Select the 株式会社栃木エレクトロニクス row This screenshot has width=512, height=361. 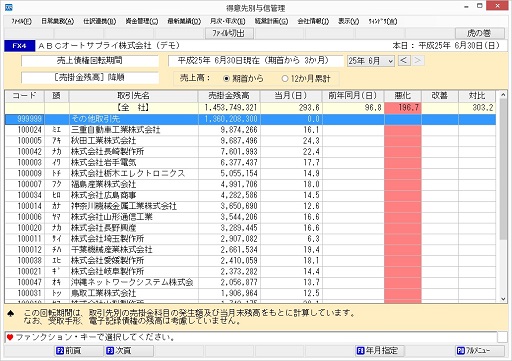(x=250, y=173)
